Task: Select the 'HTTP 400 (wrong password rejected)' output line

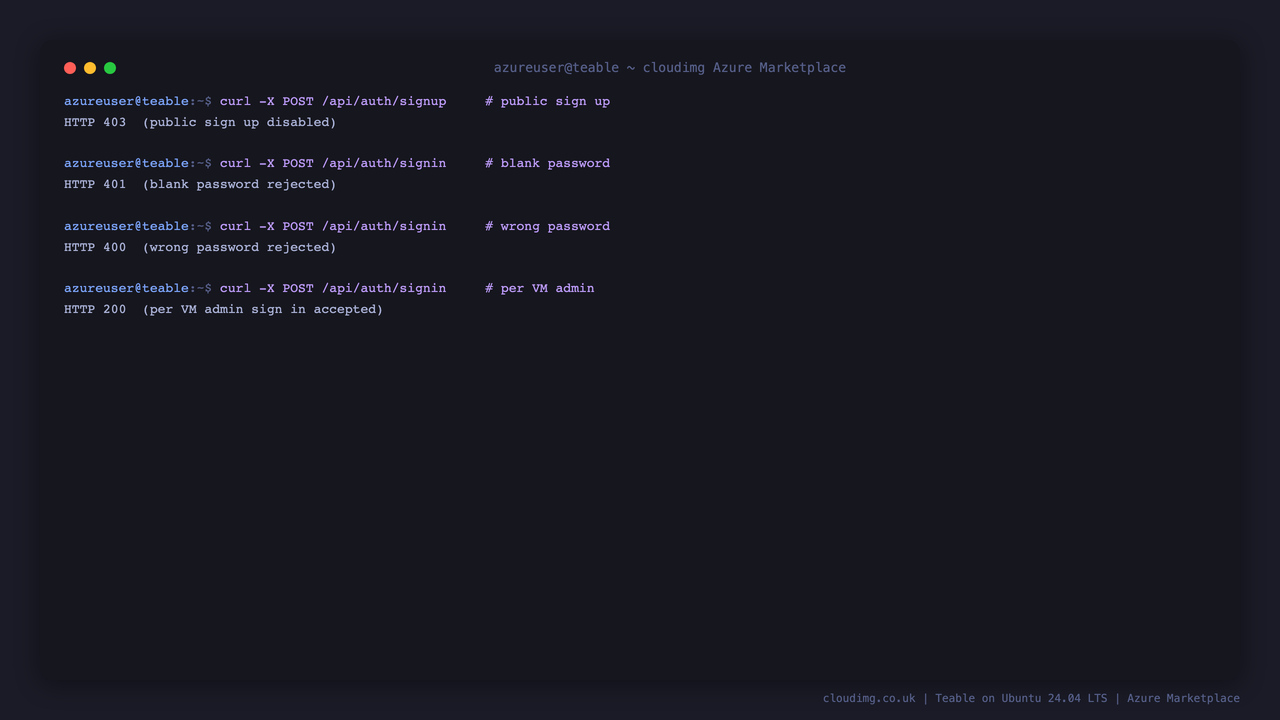Action: [200, 247]
